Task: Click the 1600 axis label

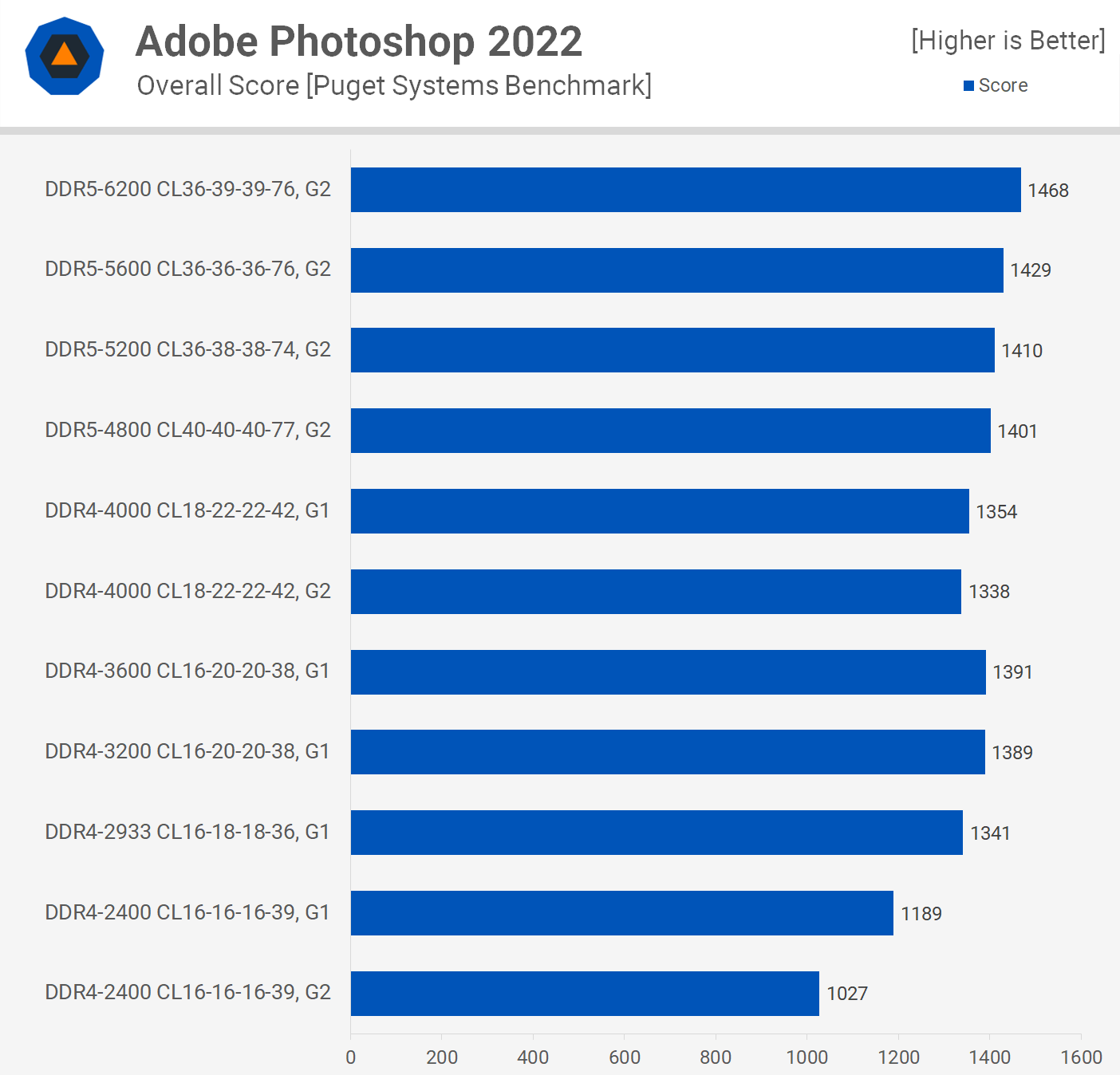Action: pyautogui.click(x=1081, y=1057)
